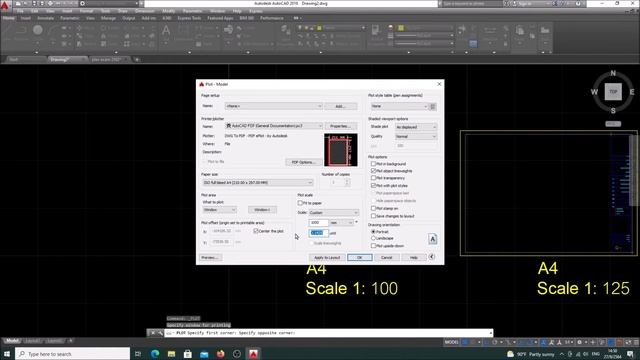640x360 pixels.
Task: Enable Plot stamp on
Action: click(x=373, y=208)
